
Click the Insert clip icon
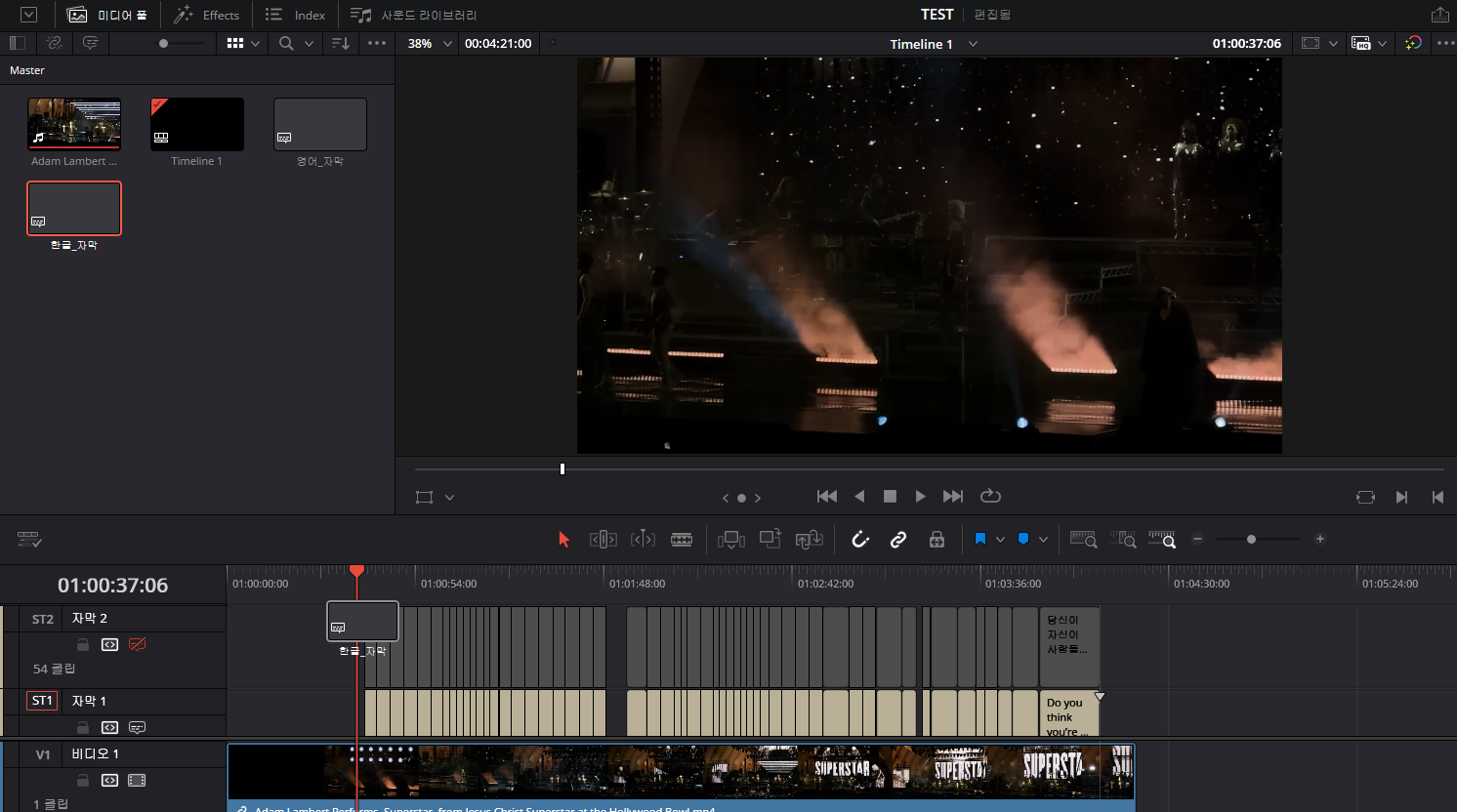pyautogui.click(x=730, y=539)
